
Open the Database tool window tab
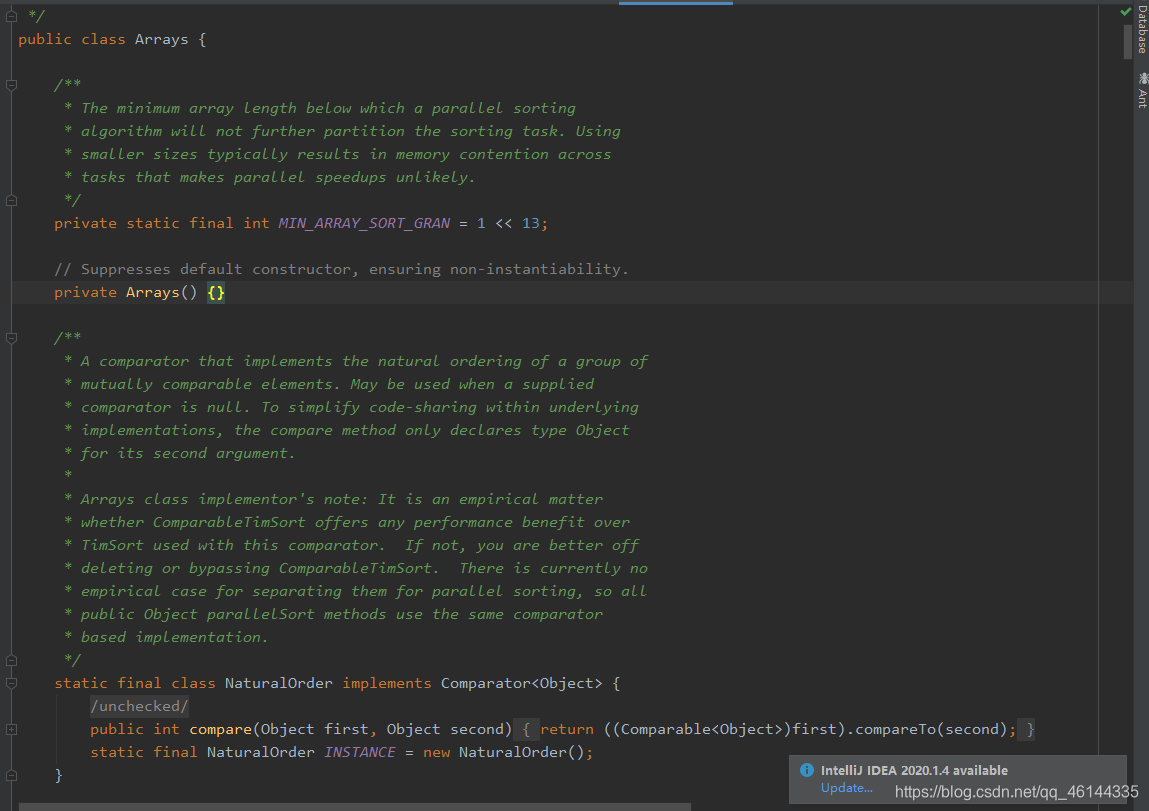pyautogui.click(x=1142, y=29)
